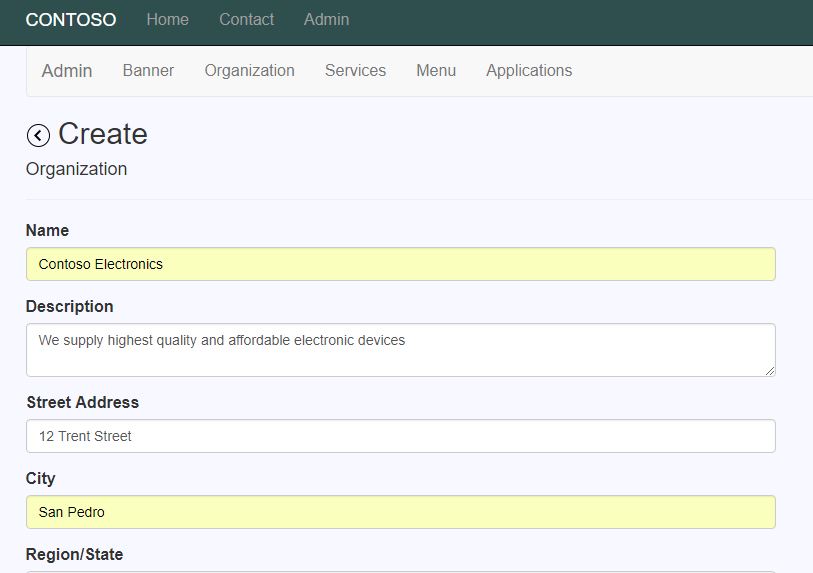Click the Admin heading in the sub-navigation
The image size is (813, 573).
pyautogui.click(x=67, y=71)
